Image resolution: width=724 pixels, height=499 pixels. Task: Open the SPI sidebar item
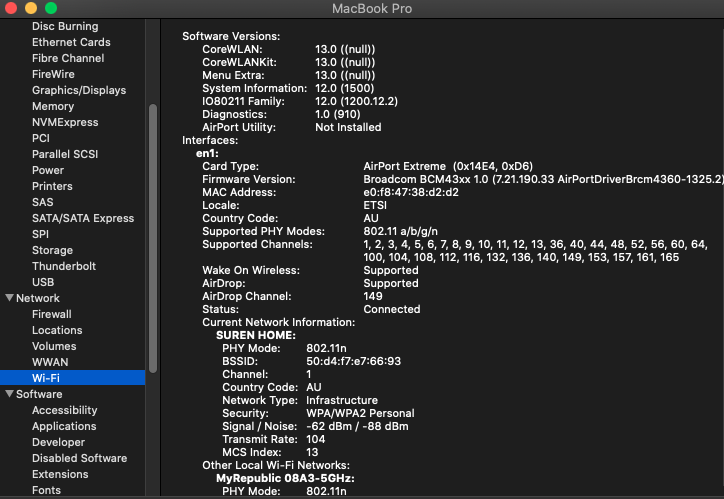(40, 234)
